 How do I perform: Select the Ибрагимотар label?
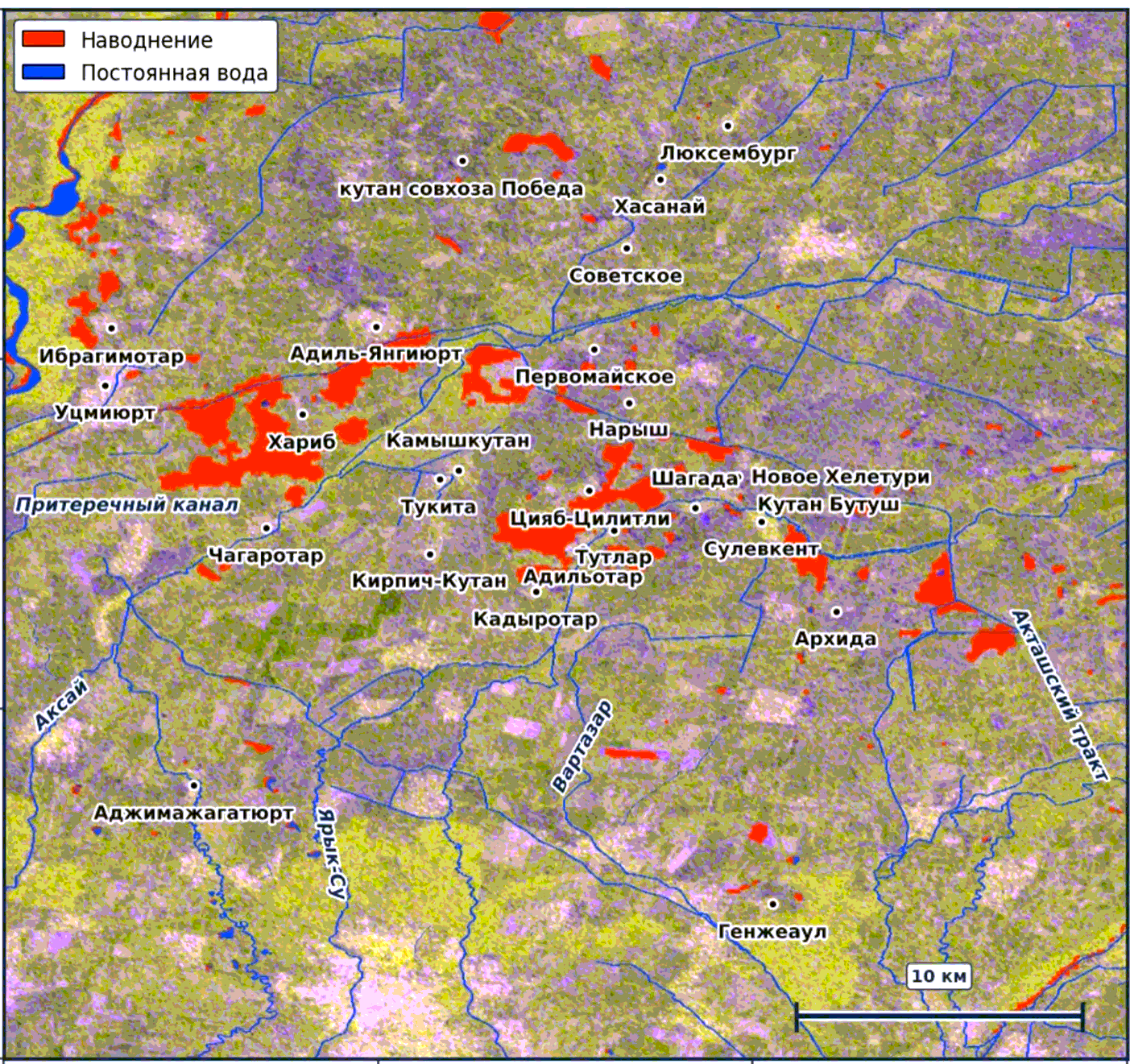111,356
